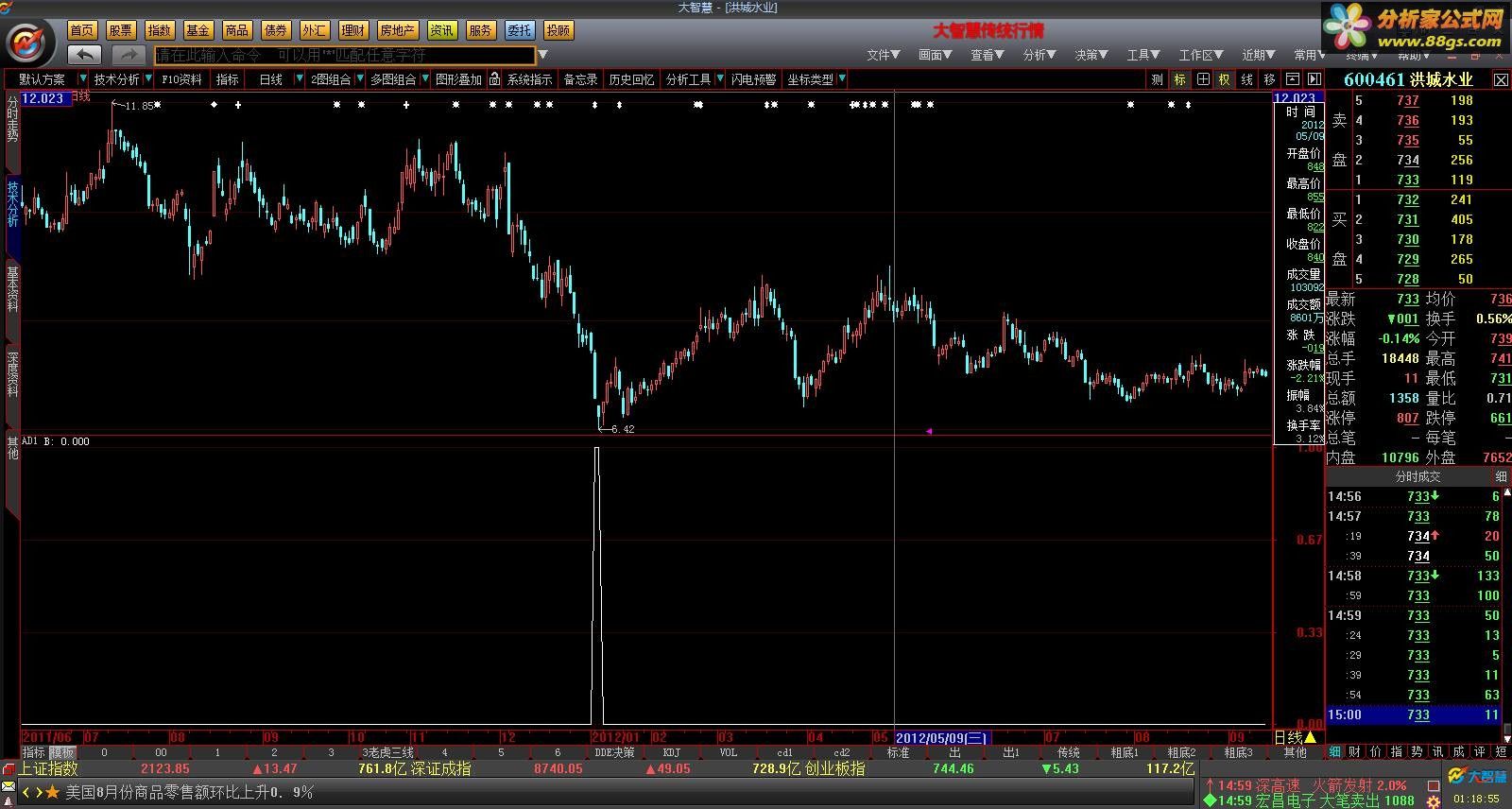
Task: Expand the 2图组合 dropdown arrow
Action: [x=359, y=79]
